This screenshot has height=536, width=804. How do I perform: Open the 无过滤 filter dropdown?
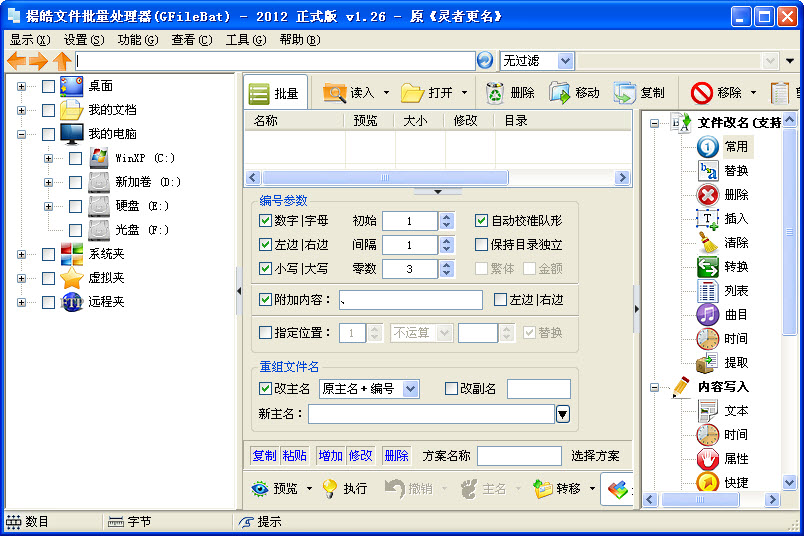[x=565, y=61]
